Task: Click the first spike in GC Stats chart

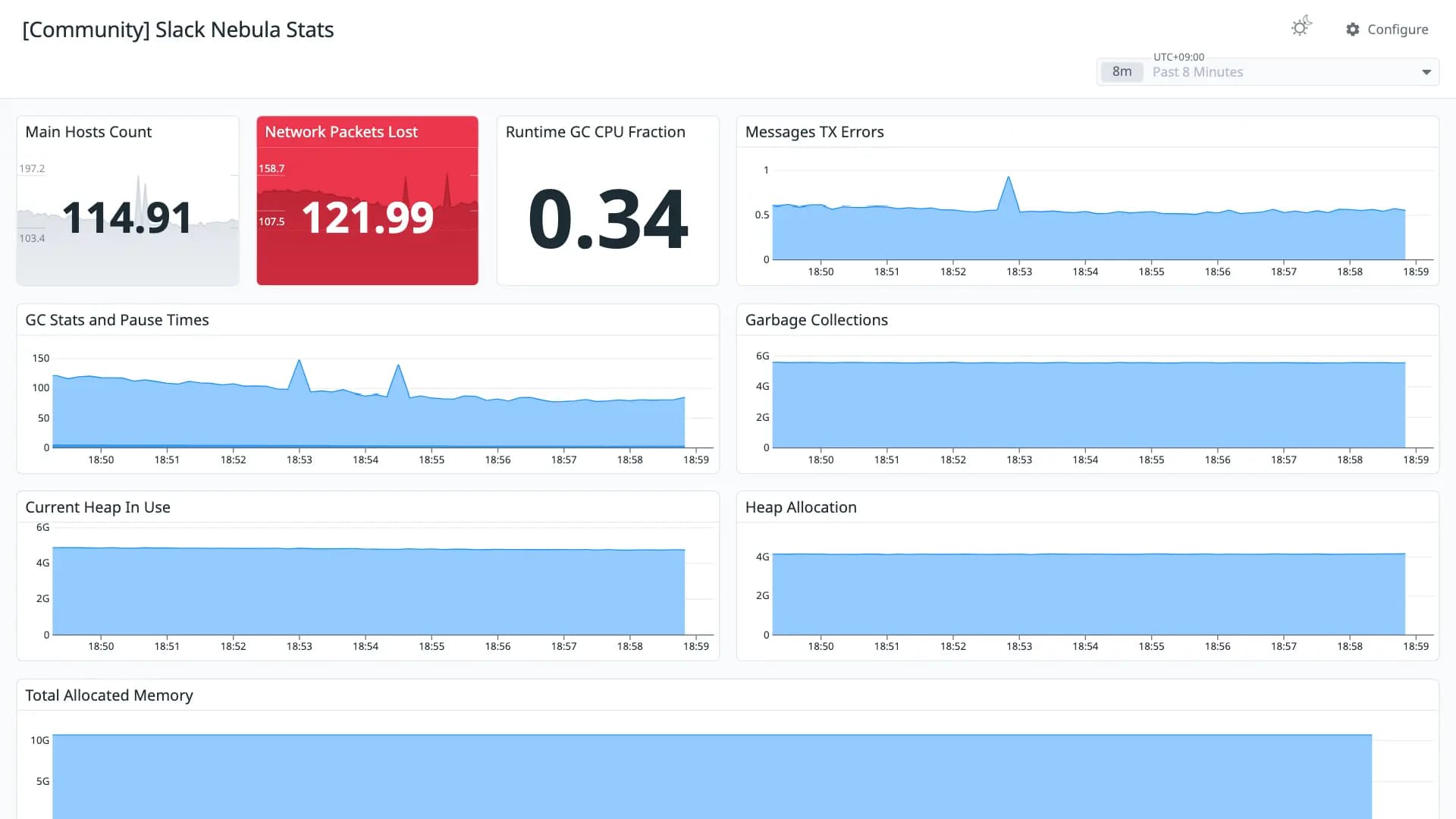Action: click(300, 361)
